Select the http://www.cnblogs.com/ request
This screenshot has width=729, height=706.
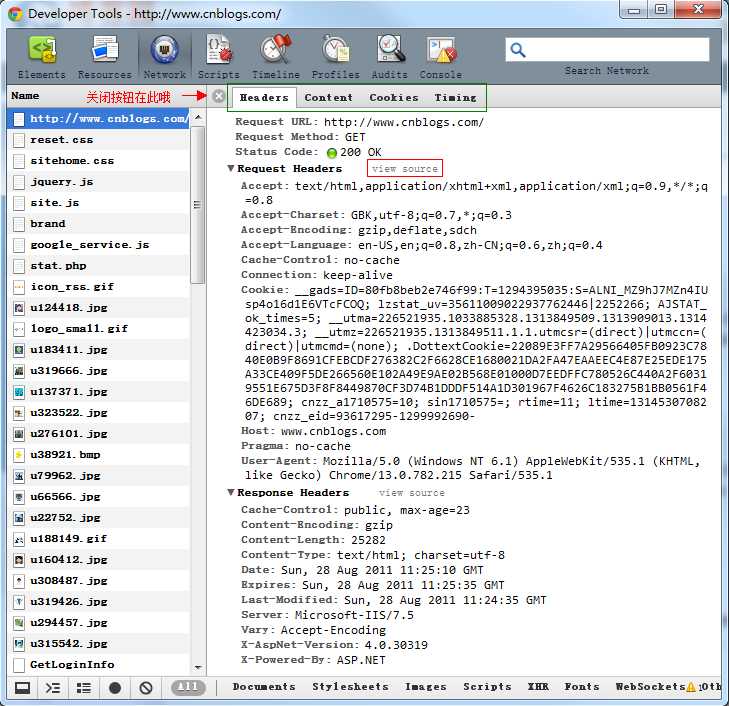pos(99,119)
